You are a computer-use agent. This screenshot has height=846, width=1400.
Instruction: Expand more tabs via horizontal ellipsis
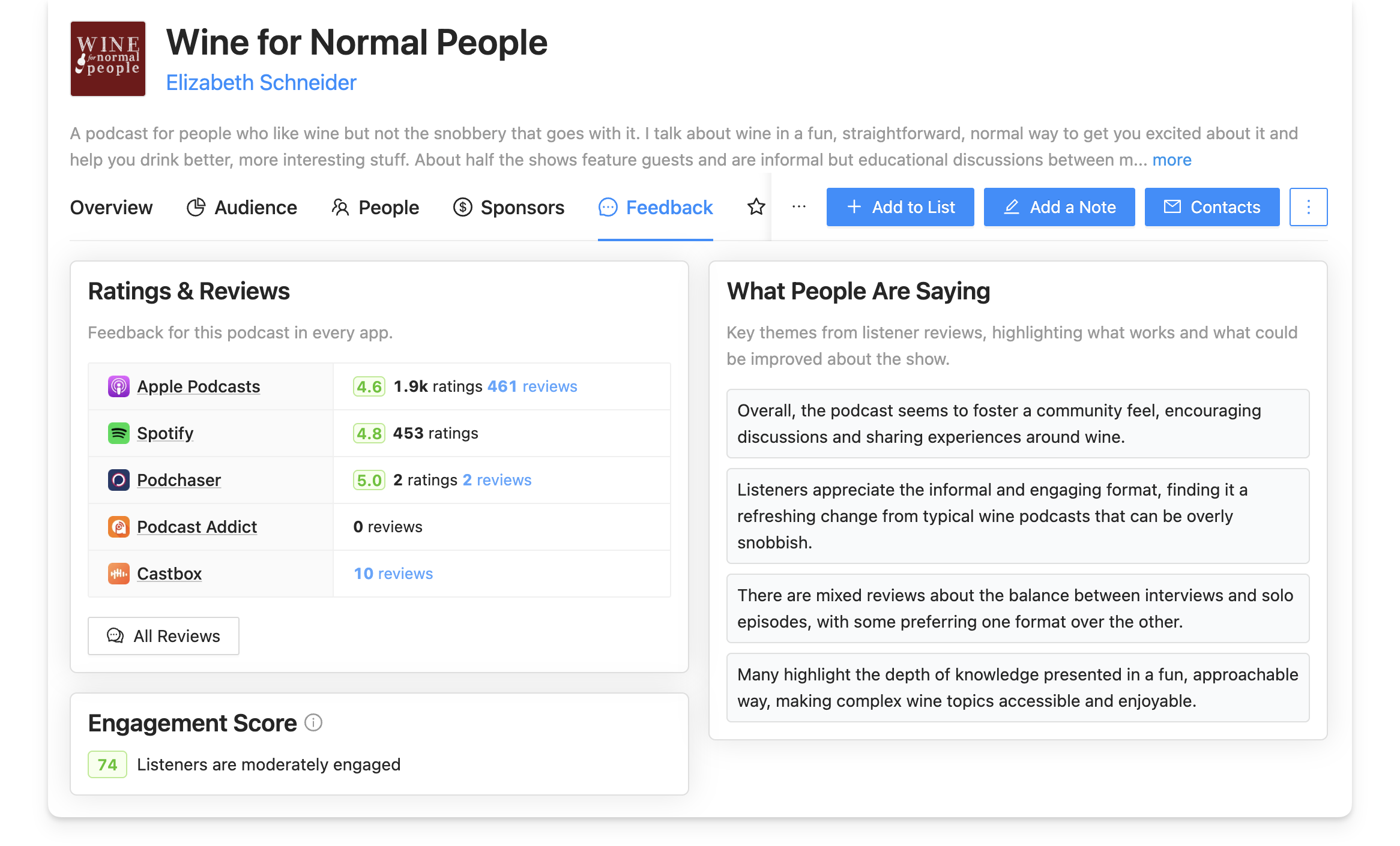[x=798, y=207]
